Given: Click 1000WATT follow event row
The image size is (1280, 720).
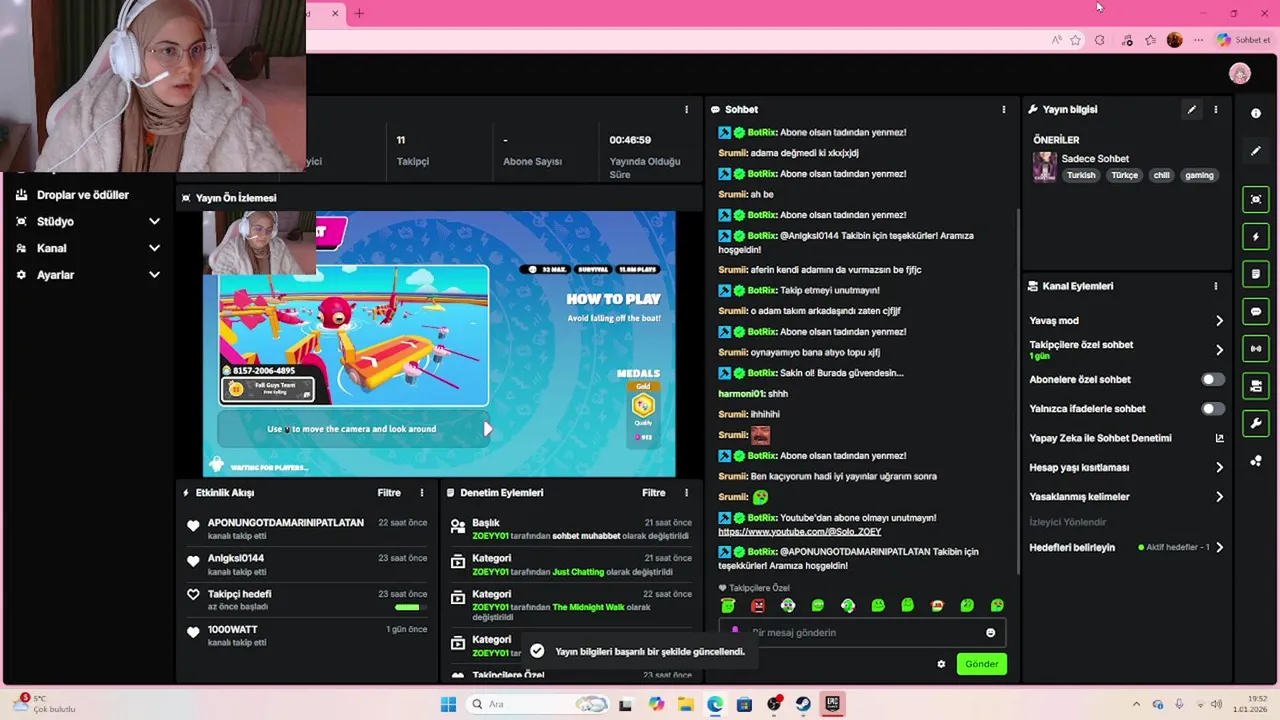Looking at the screenshot, I should [x=308, y=636].
